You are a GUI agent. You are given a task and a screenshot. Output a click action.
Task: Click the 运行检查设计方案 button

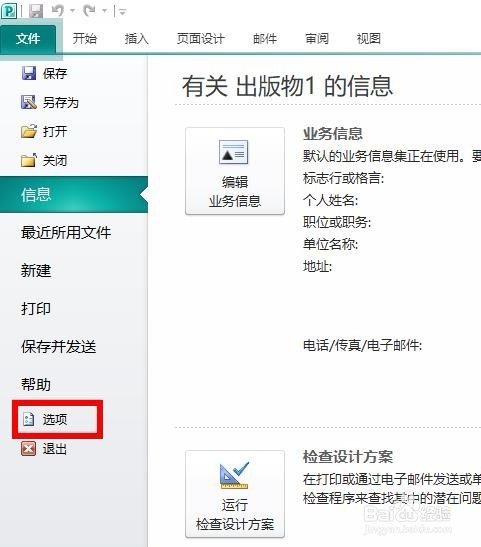tap(235, 494)
